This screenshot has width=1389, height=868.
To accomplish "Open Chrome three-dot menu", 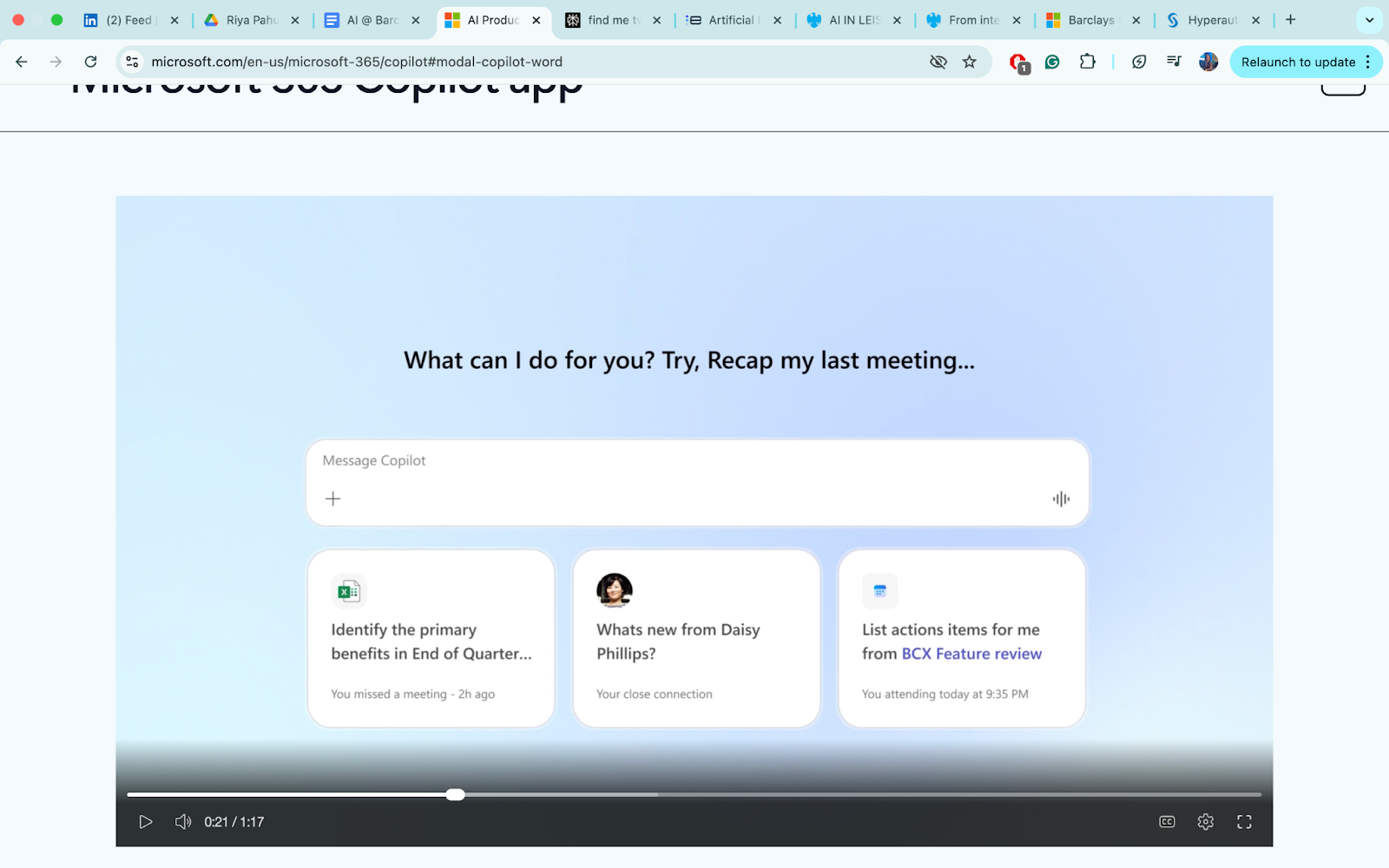I will coord(1368,62).
